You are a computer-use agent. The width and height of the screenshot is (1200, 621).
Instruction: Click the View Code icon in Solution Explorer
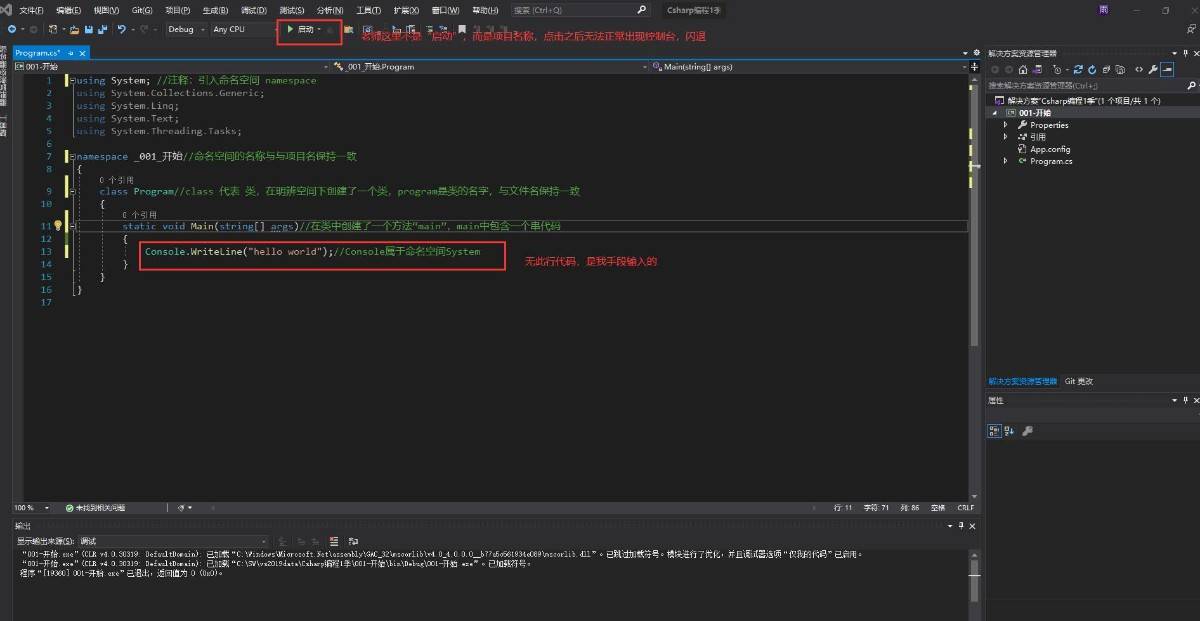click(1139, 69)
